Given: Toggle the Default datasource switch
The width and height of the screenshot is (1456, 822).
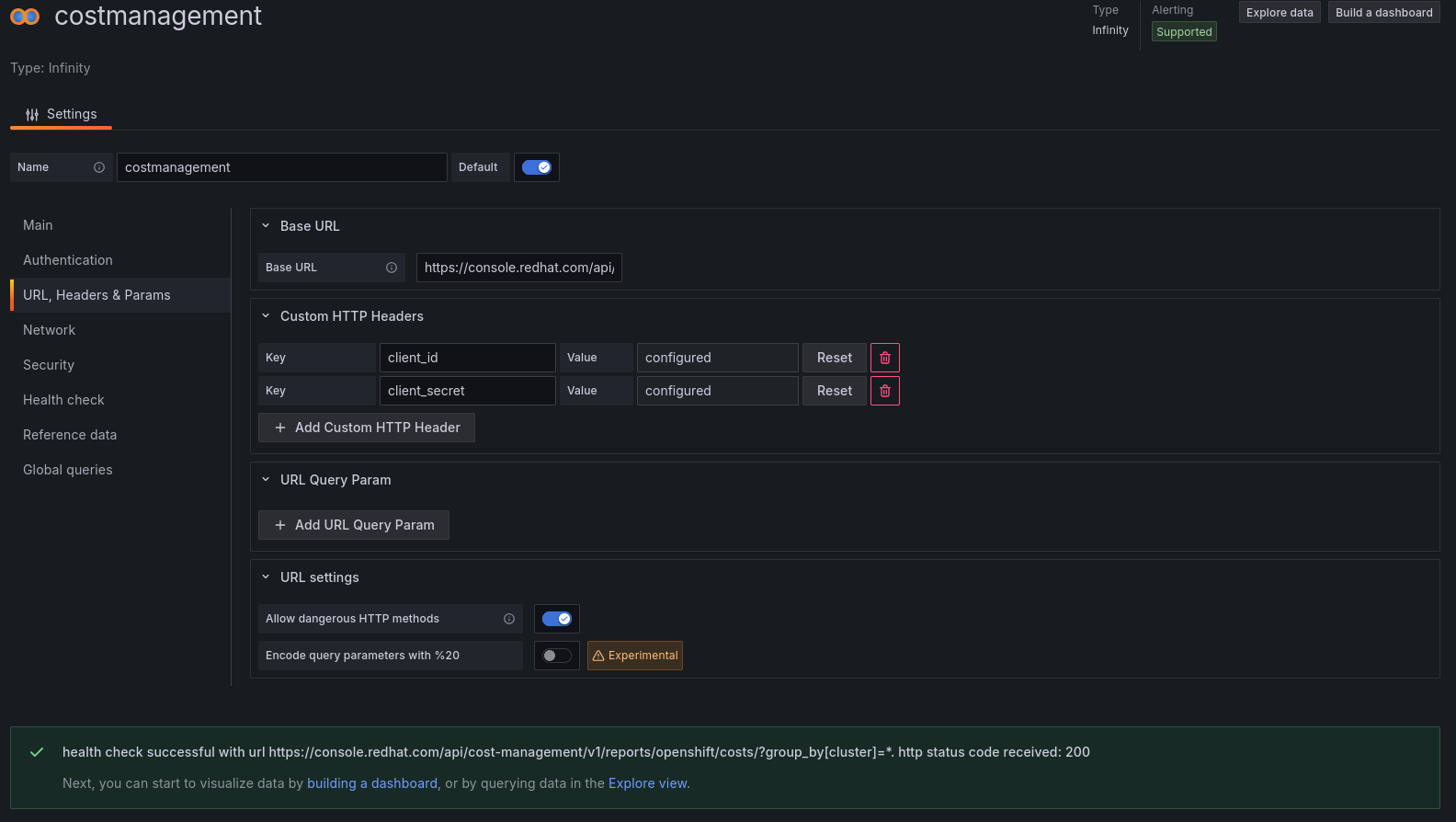Looking at the screenshot, I should coord(537,167).
